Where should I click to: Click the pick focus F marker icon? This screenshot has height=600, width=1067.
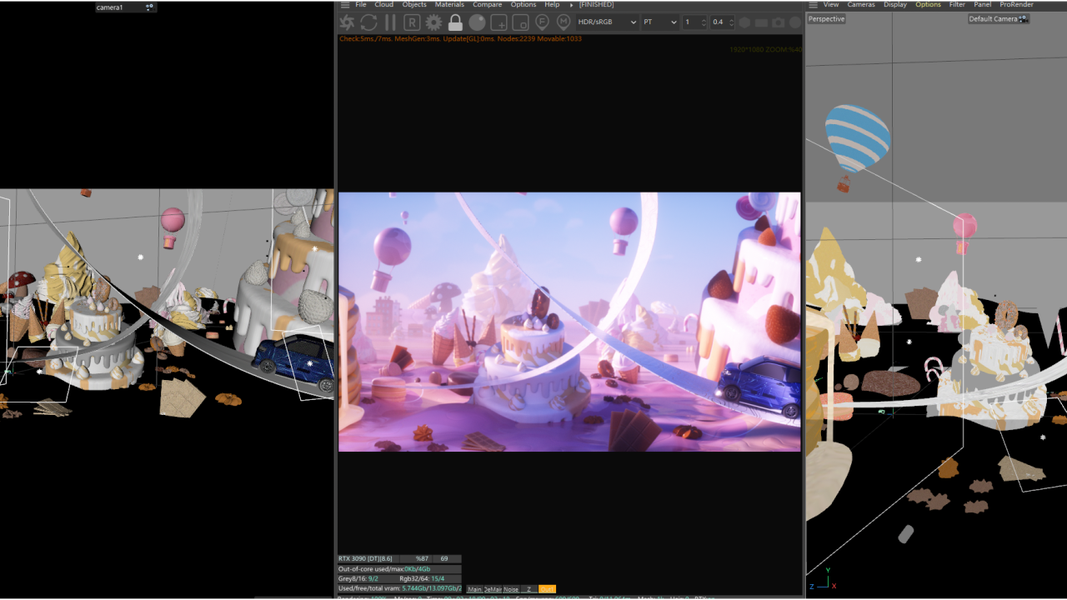pos(542,22)
